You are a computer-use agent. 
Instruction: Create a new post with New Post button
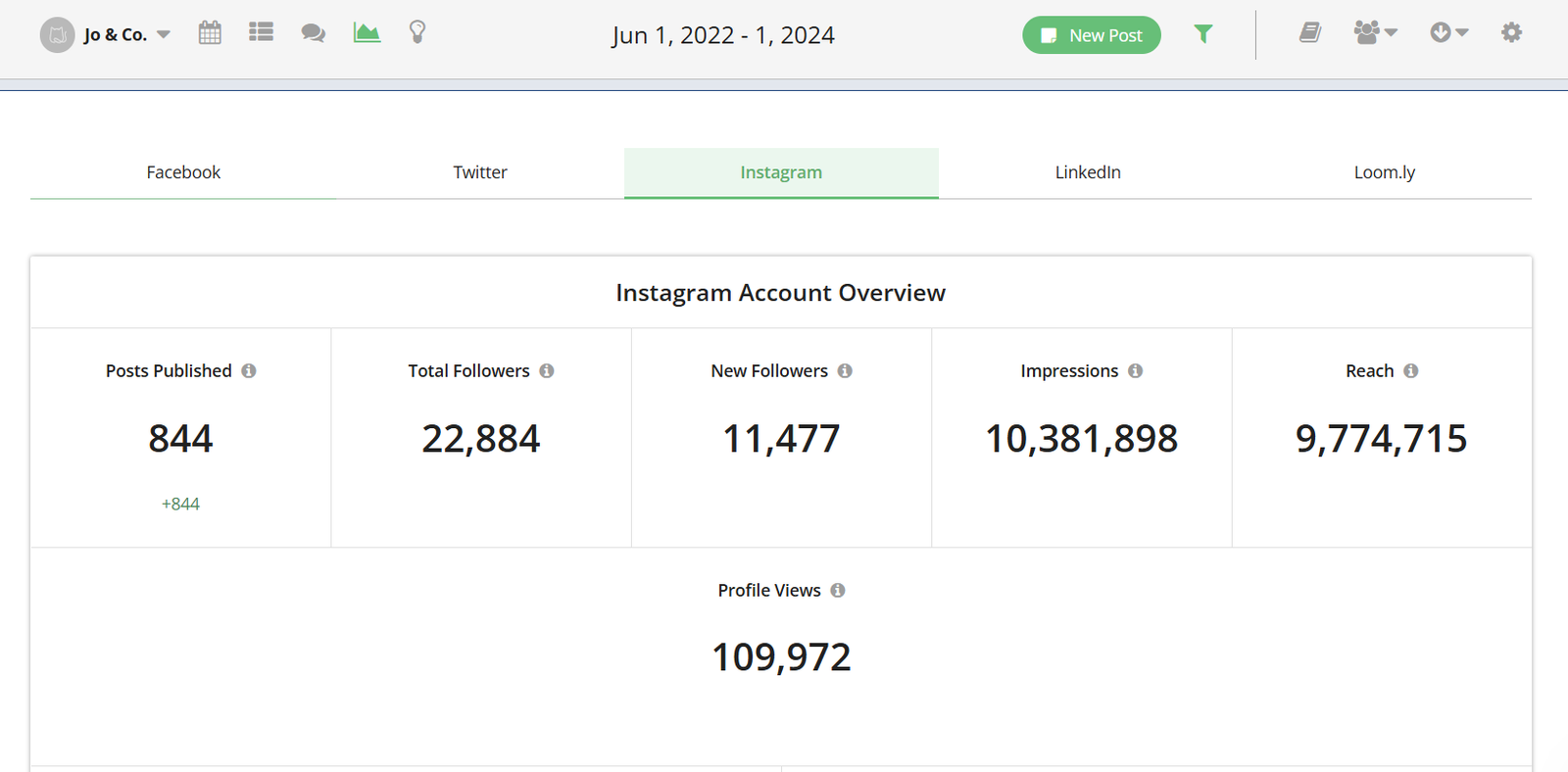[1091, 35]
